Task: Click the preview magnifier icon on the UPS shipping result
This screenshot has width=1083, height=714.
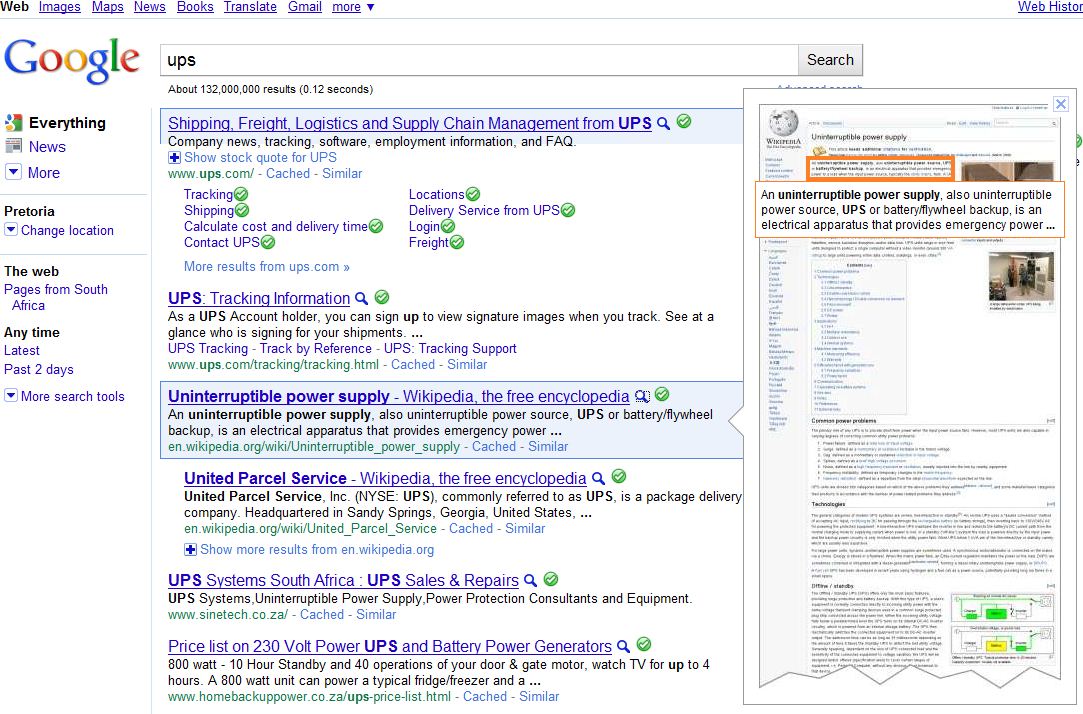Action: click(x=662, y=122)
